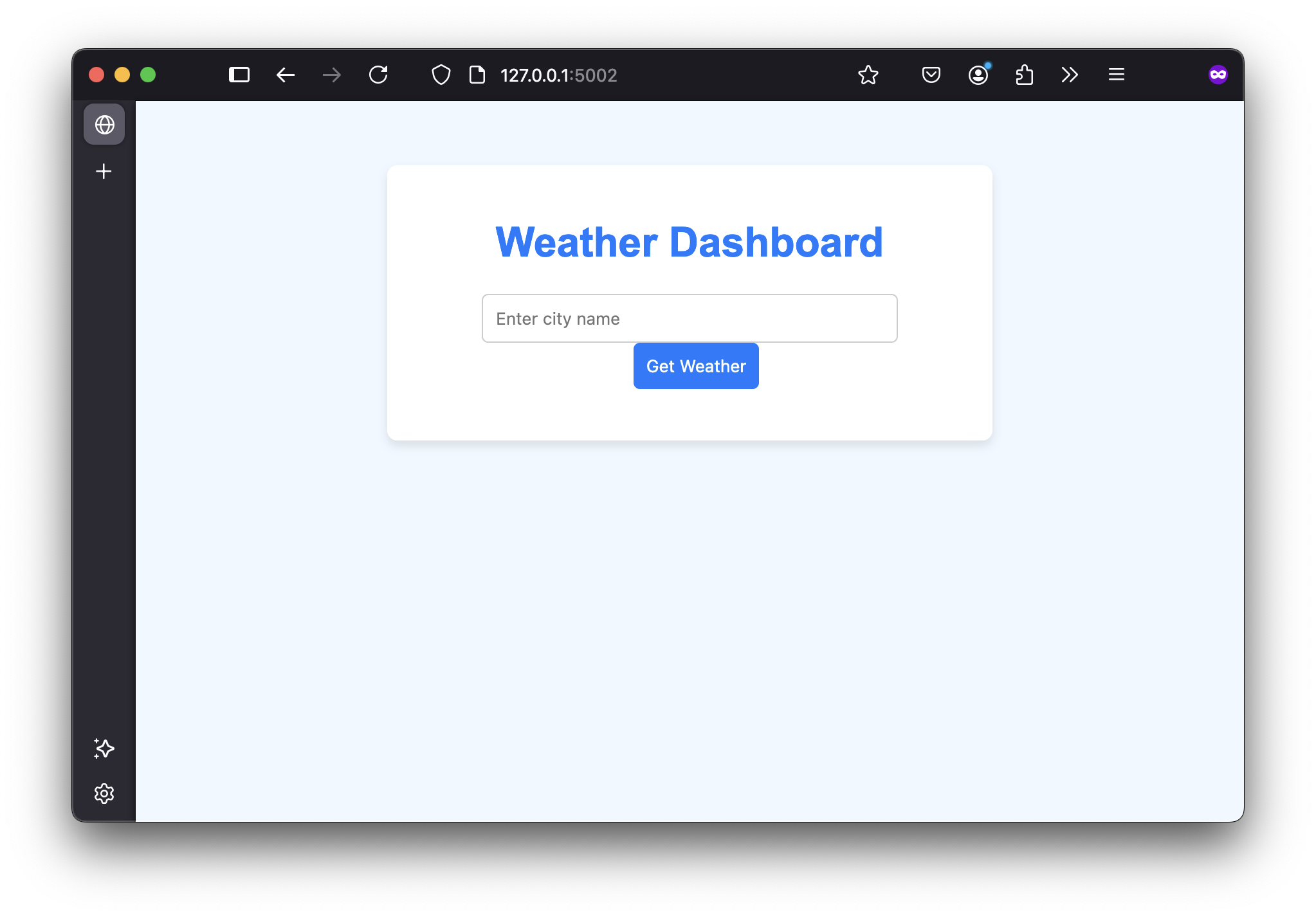Open the Firefox account profile icon
Screen dimensions: 1316x917
977,75
